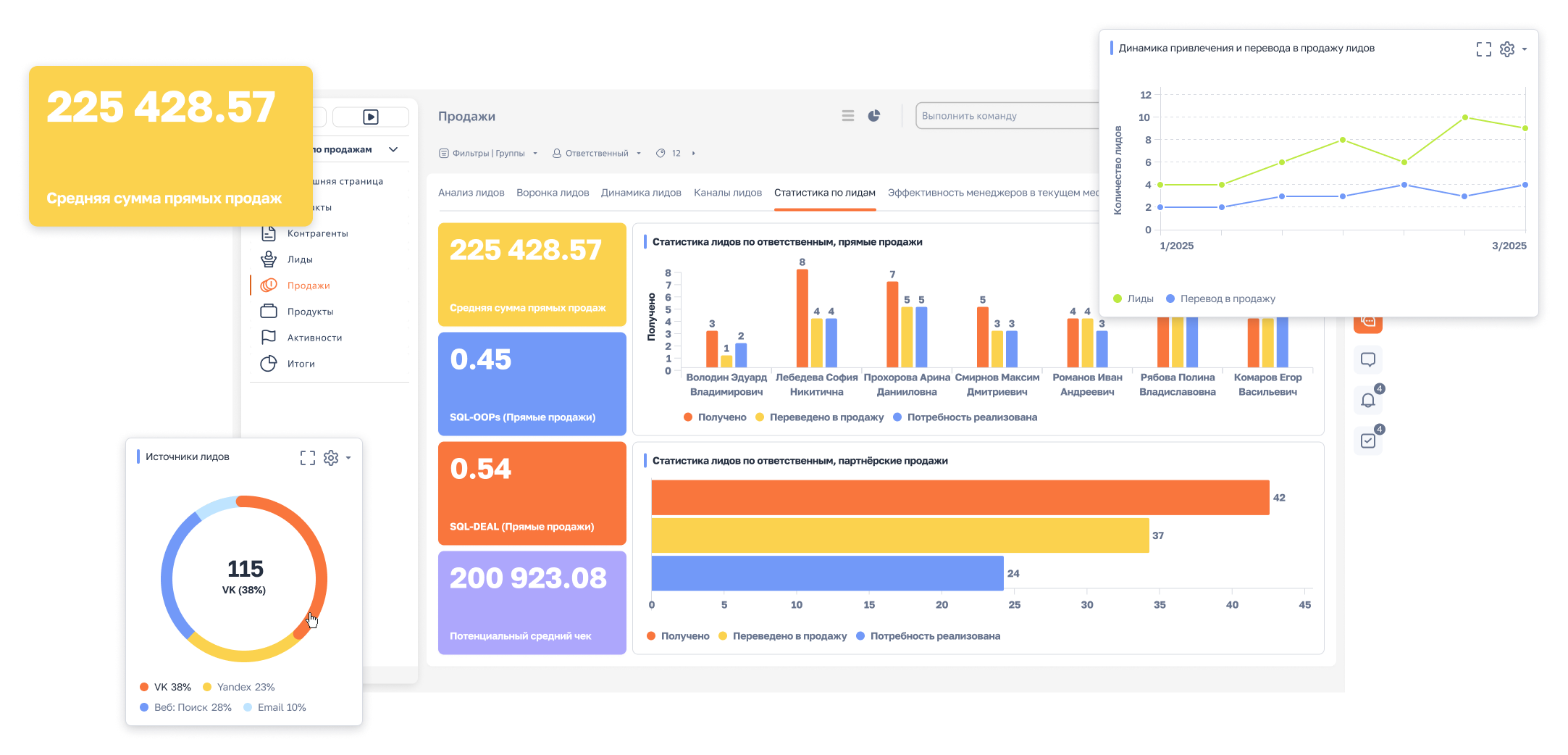
Task: Switch to Каналы лидов tab
Action: [x=727, y=193]
